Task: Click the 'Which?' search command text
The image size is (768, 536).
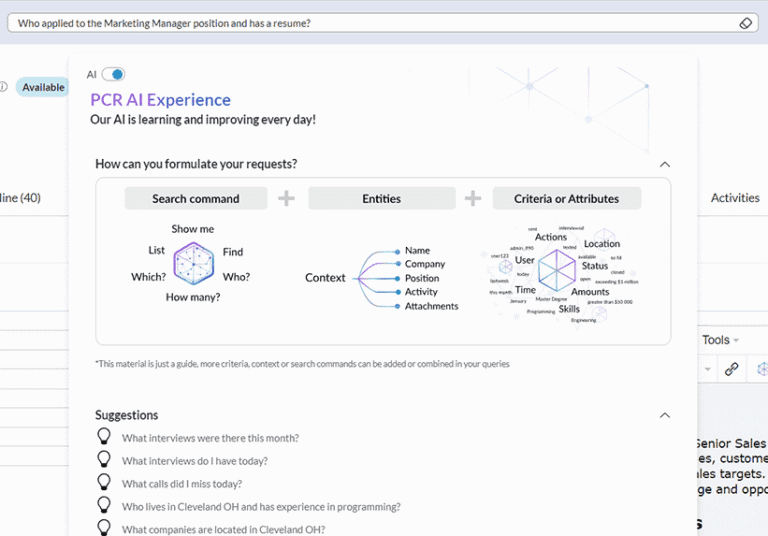Action: tap(148, 277)
